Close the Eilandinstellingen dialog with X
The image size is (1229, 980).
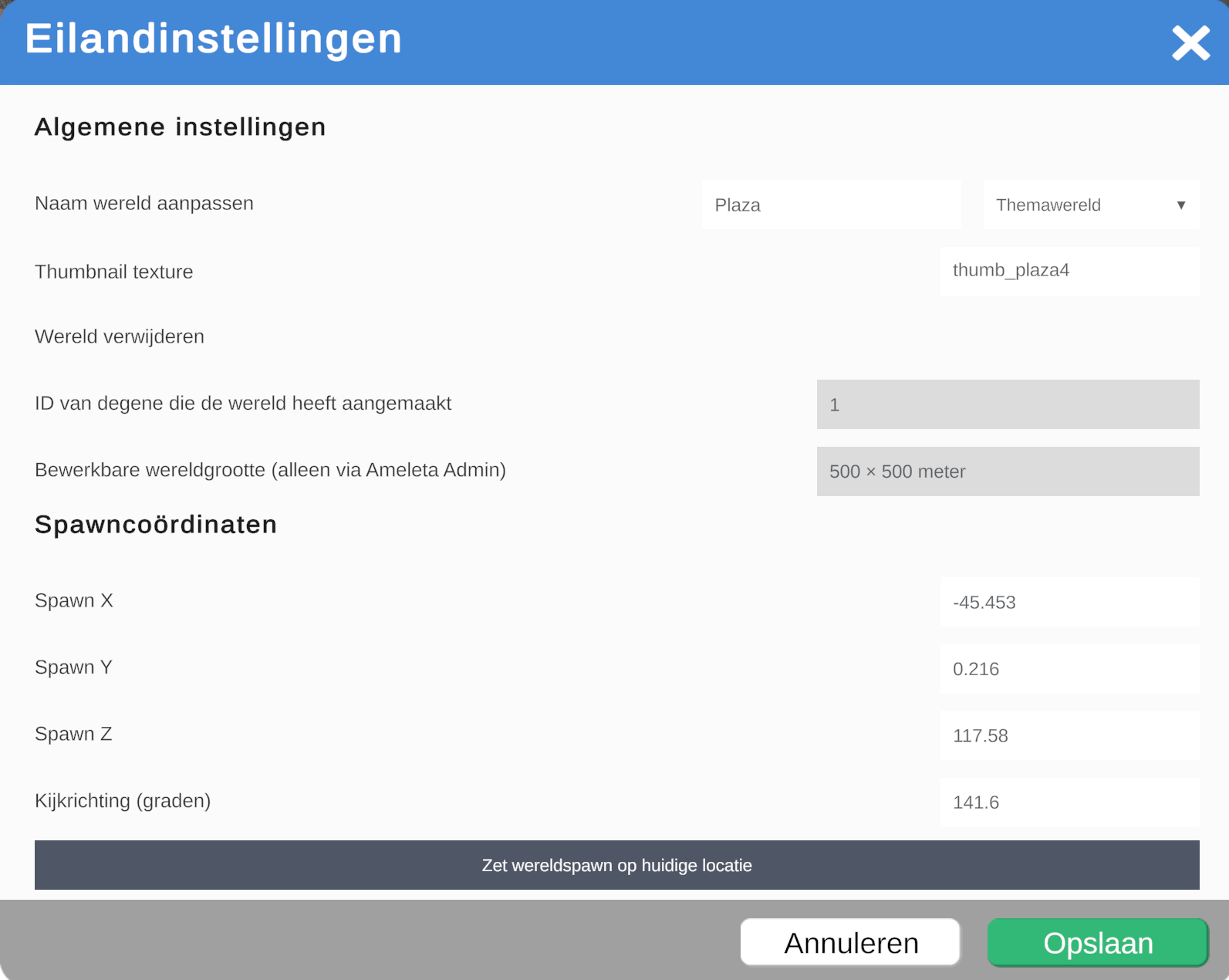tap(1191, 43)
